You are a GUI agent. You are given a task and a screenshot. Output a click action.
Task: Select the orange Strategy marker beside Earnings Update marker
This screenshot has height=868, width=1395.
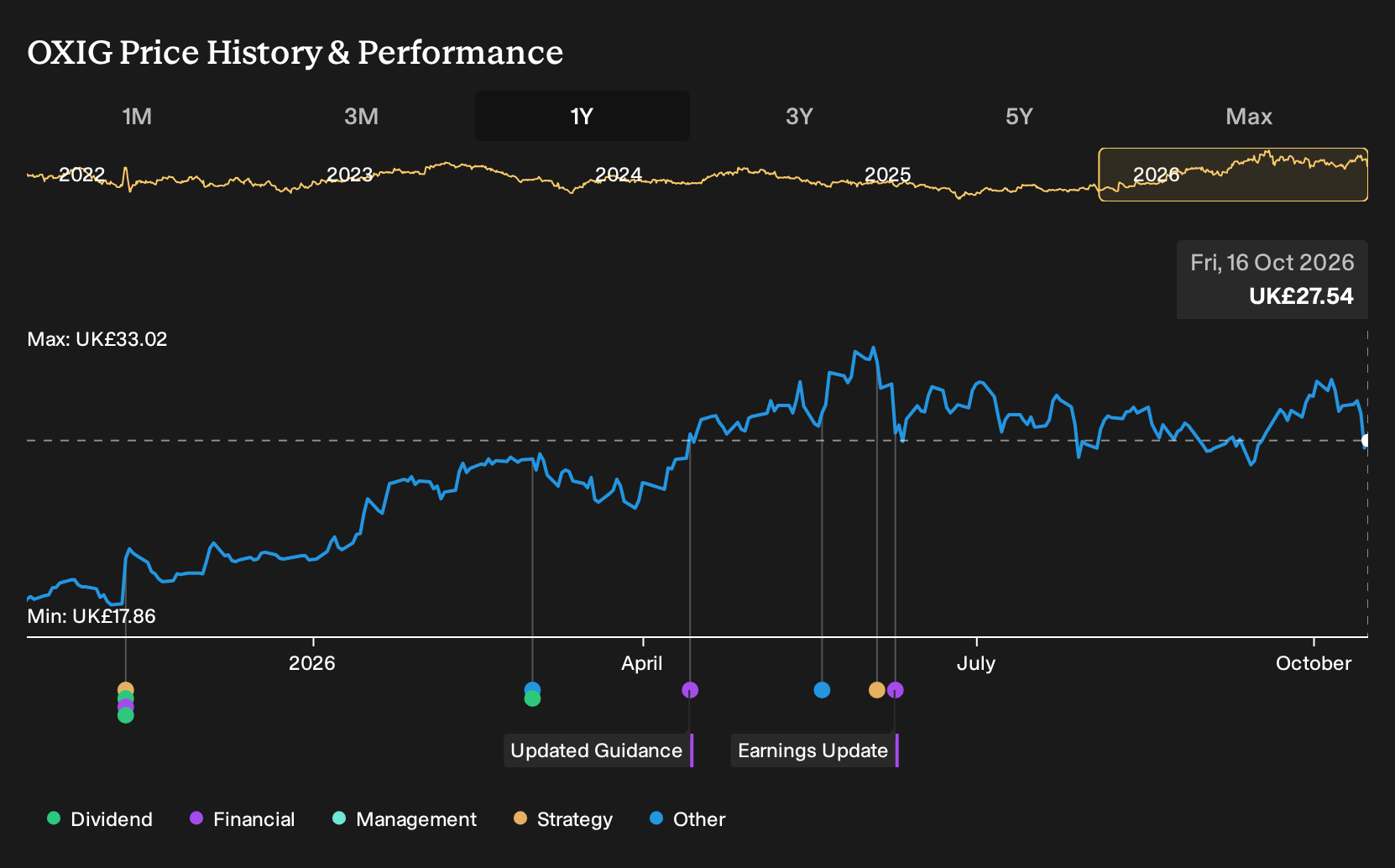tap(877, 690)
